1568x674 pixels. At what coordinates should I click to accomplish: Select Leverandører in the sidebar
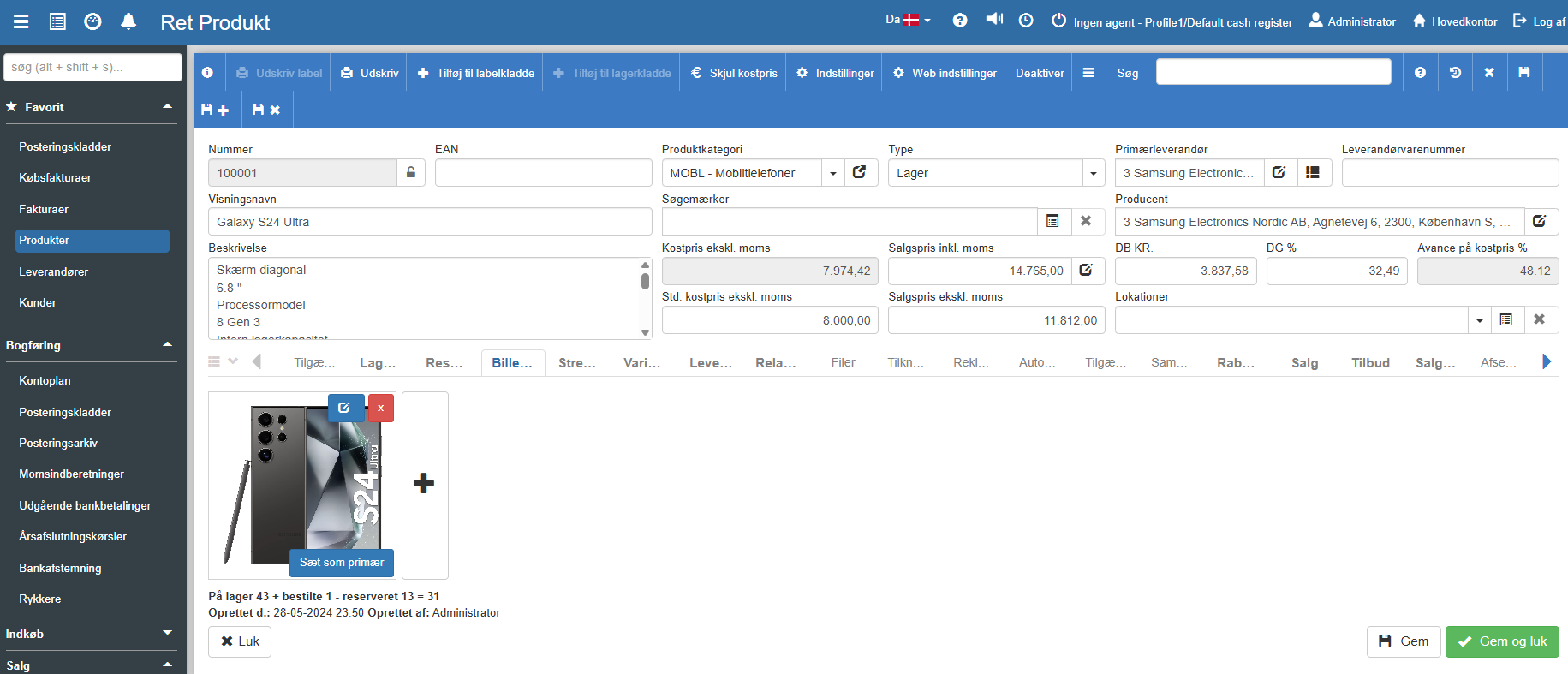[x=54, y=271]
